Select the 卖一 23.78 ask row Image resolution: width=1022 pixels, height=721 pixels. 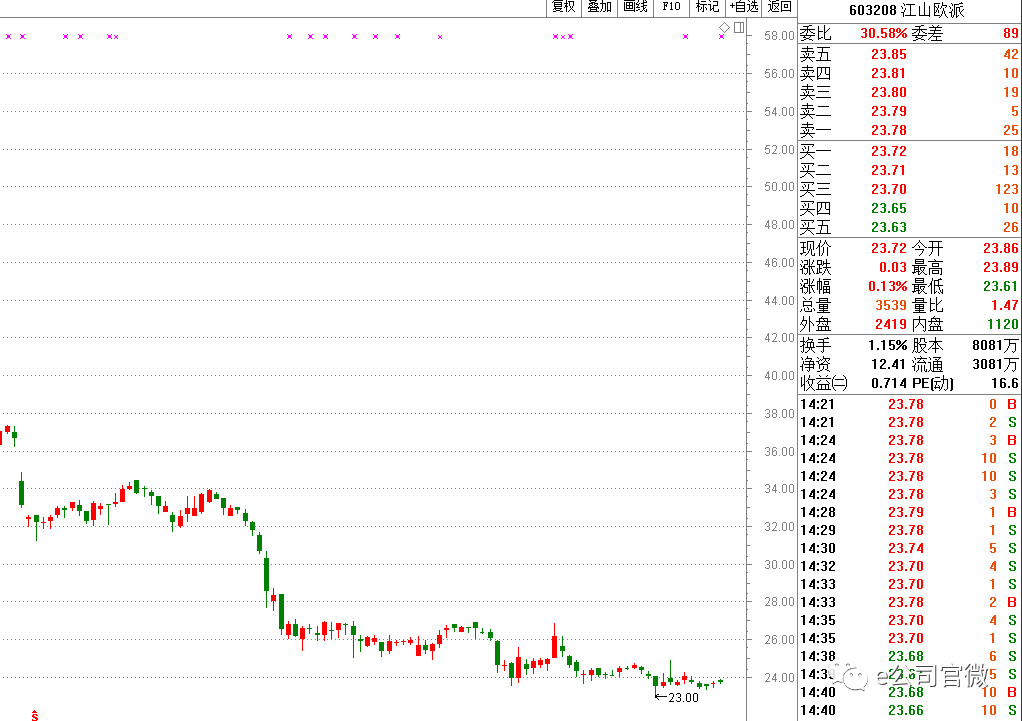(909, 130)
